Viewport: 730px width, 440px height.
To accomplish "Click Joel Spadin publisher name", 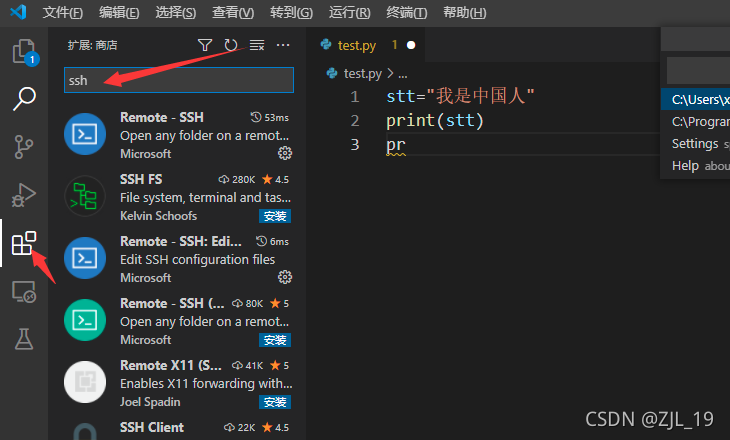I will point(150,402).
